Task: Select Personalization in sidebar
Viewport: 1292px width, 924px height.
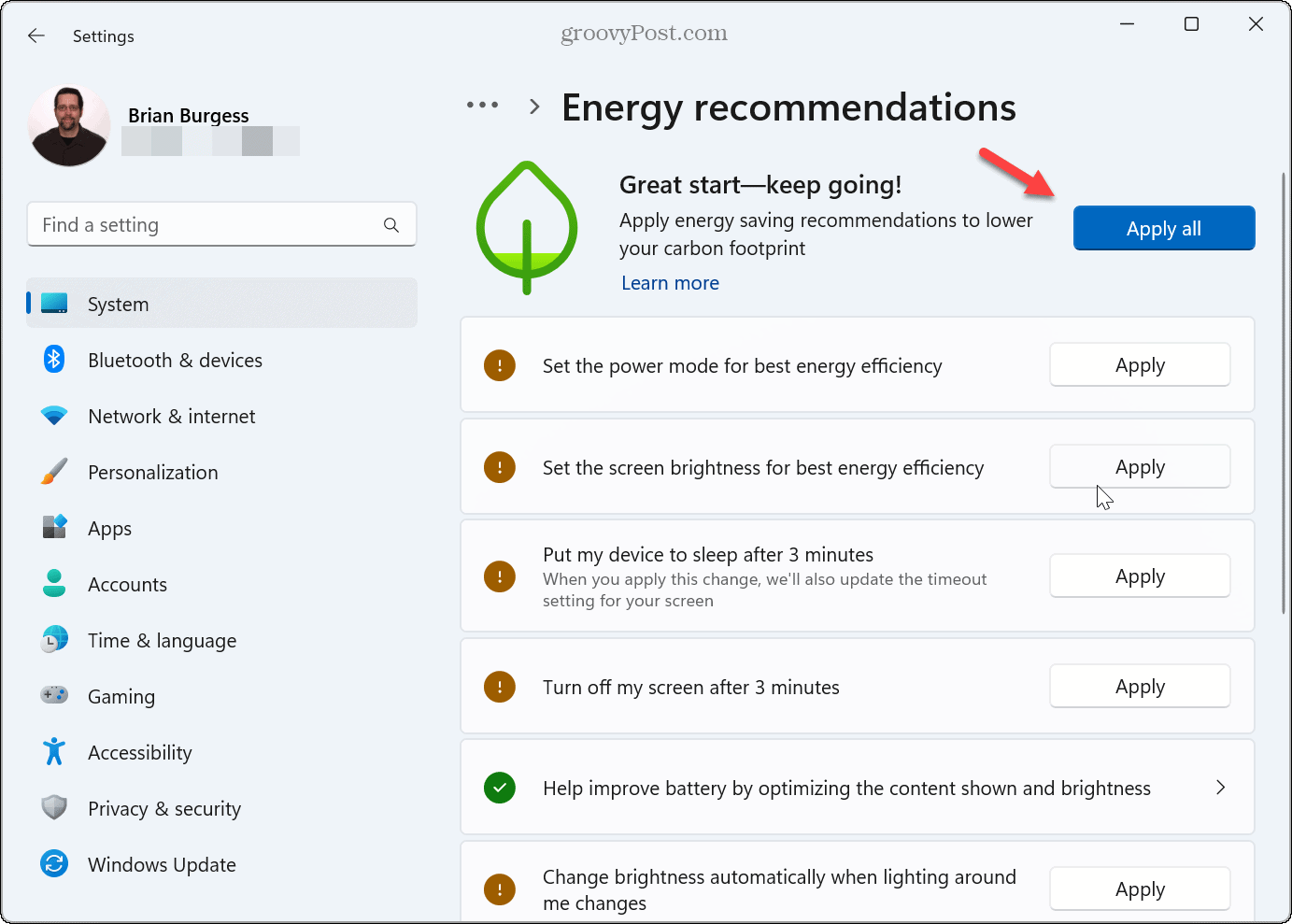Action: click(x=221, y=472)
